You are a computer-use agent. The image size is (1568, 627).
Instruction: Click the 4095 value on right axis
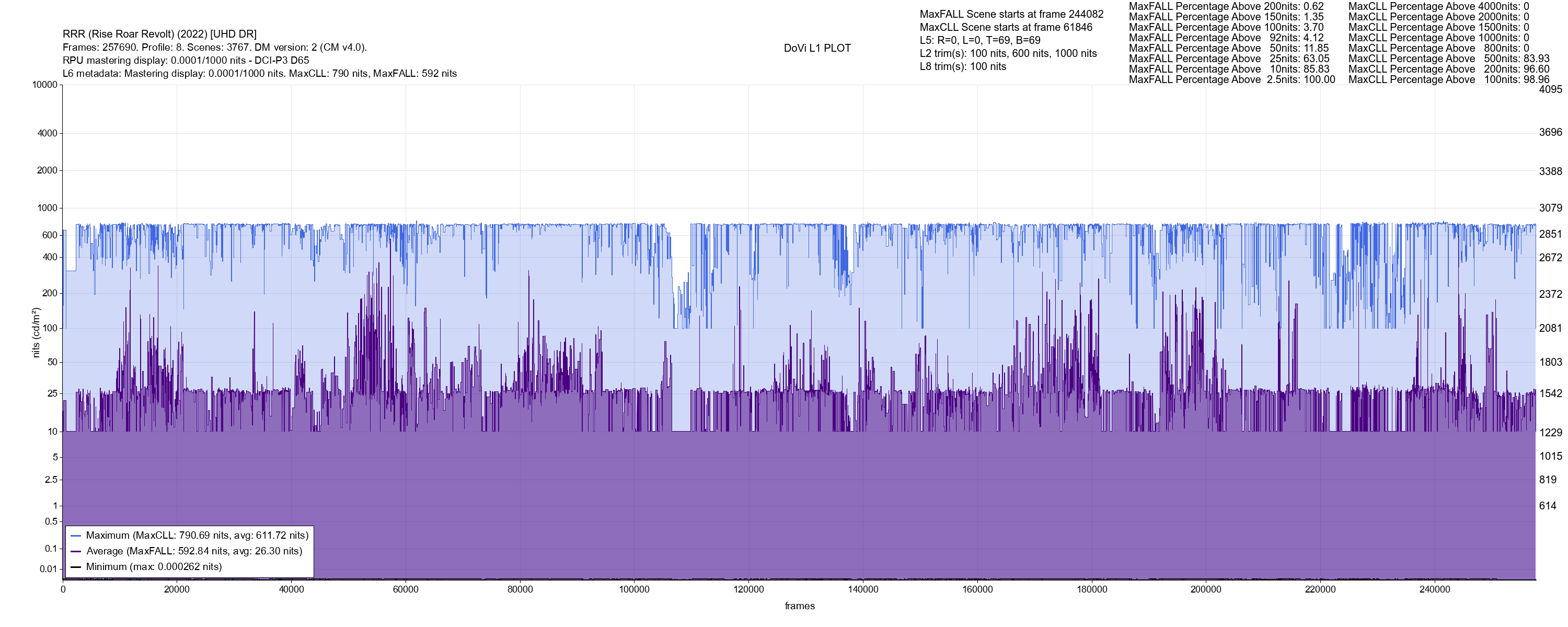point(1550,89)
